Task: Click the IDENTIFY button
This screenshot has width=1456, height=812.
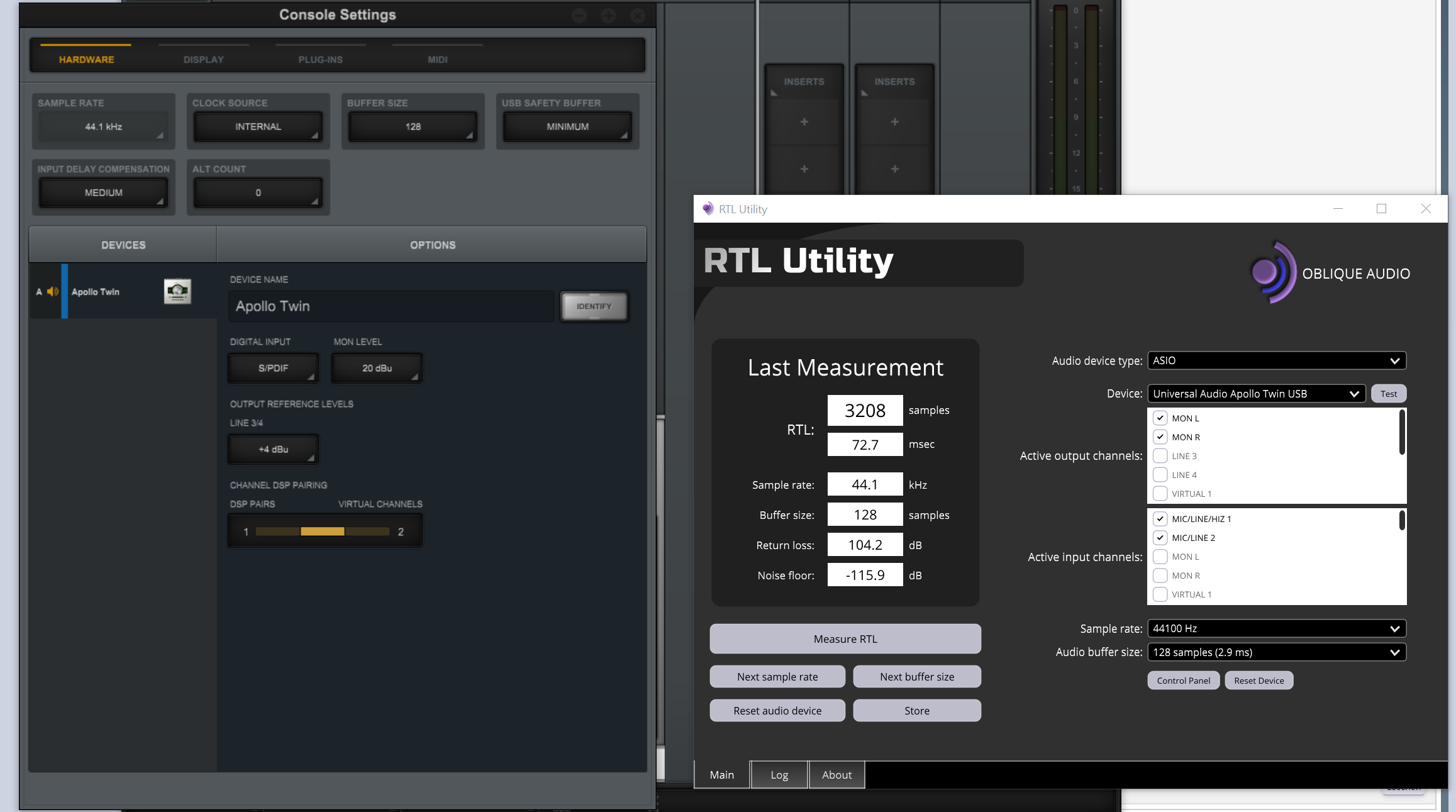Action: pos(594,306)
